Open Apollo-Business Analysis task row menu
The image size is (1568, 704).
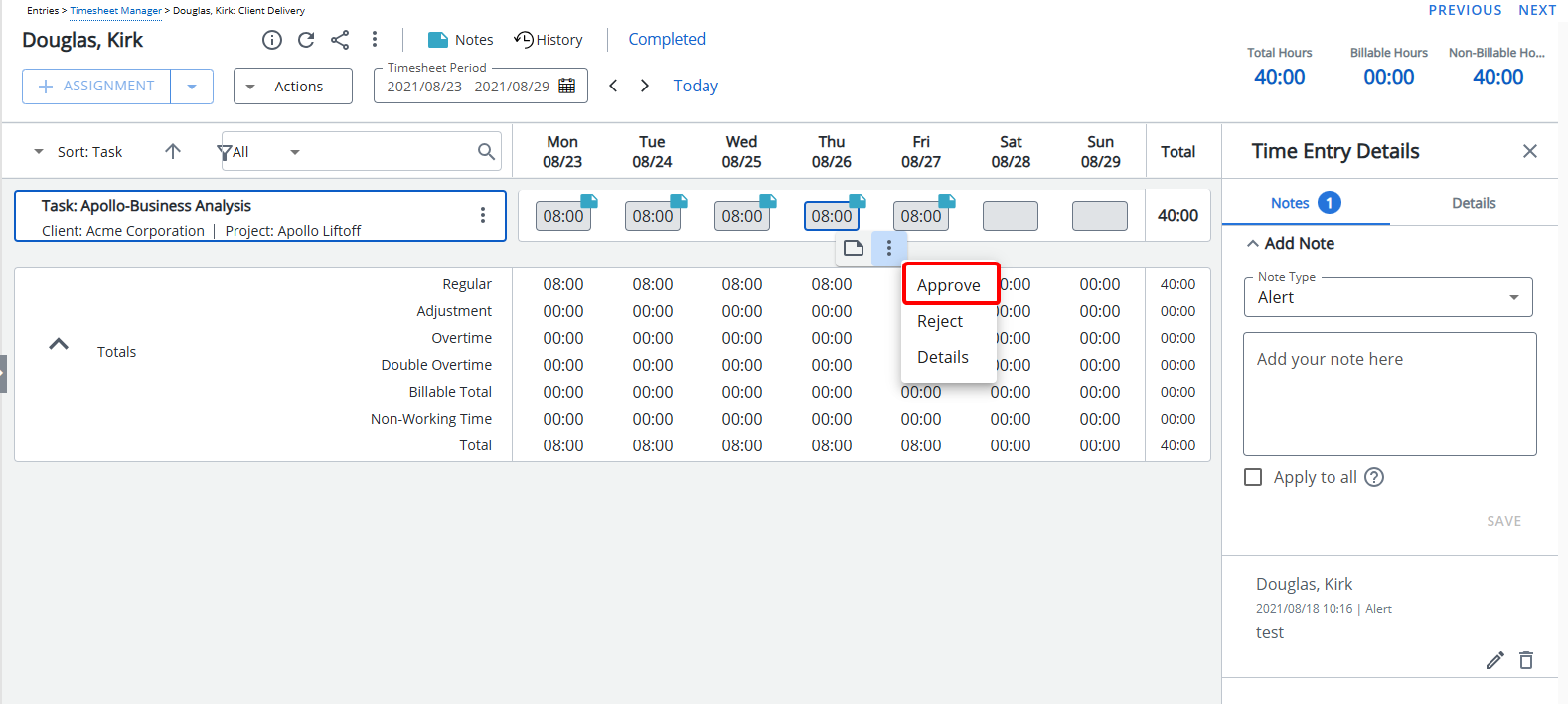483,215
